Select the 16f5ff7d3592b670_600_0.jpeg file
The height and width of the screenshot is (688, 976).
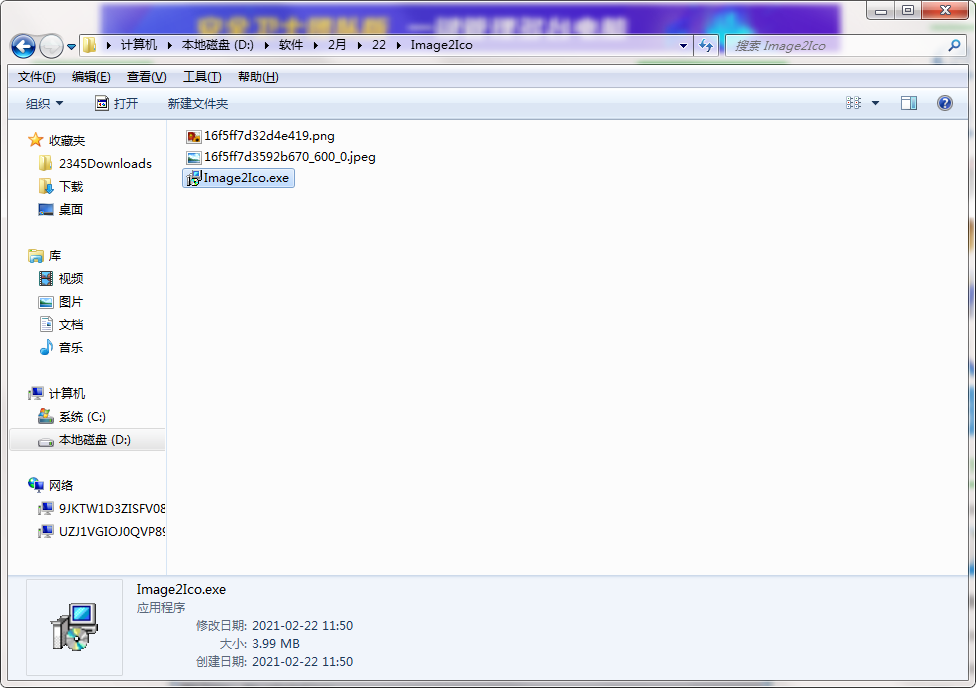point(289,157)
